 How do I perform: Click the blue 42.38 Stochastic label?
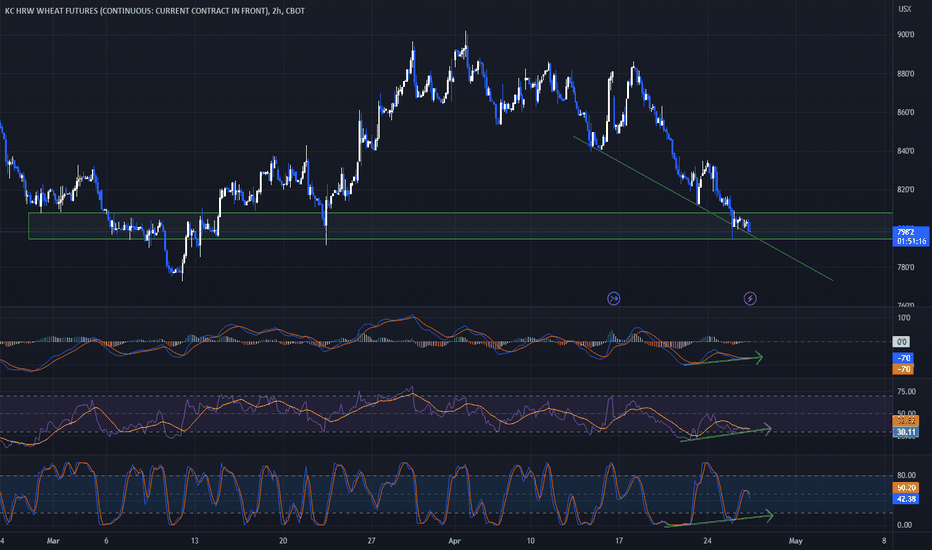coord(905,499)
